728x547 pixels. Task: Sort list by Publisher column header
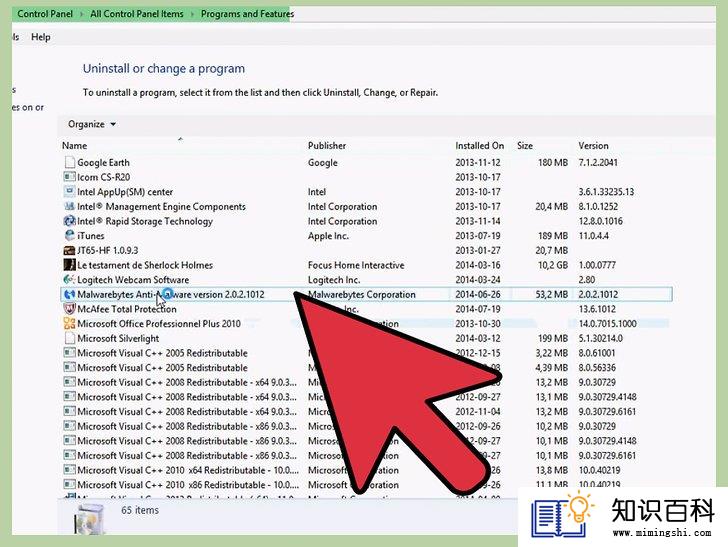point(327,146)
